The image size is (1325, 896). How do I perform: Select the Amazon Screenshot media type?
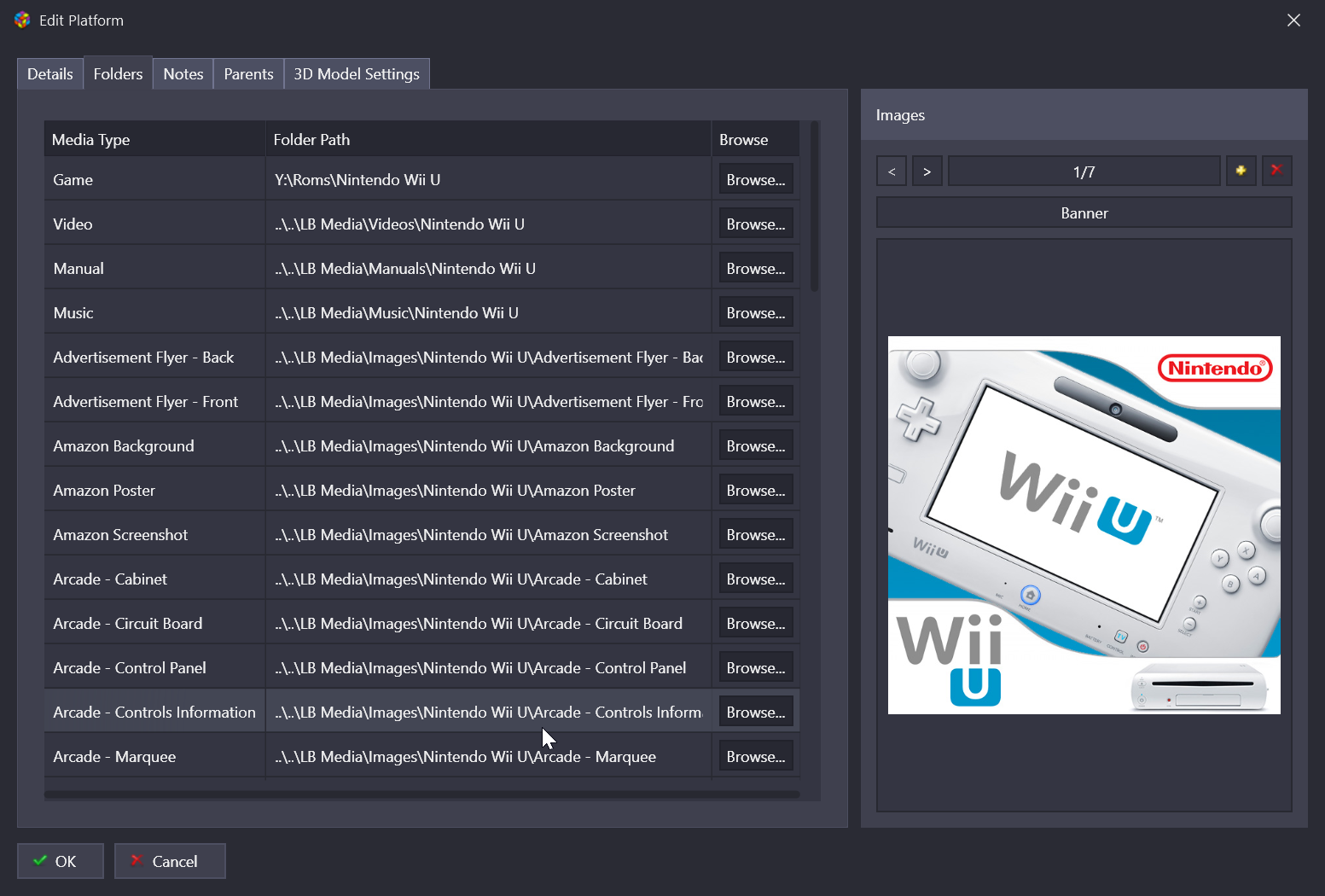tap(154, 534)
